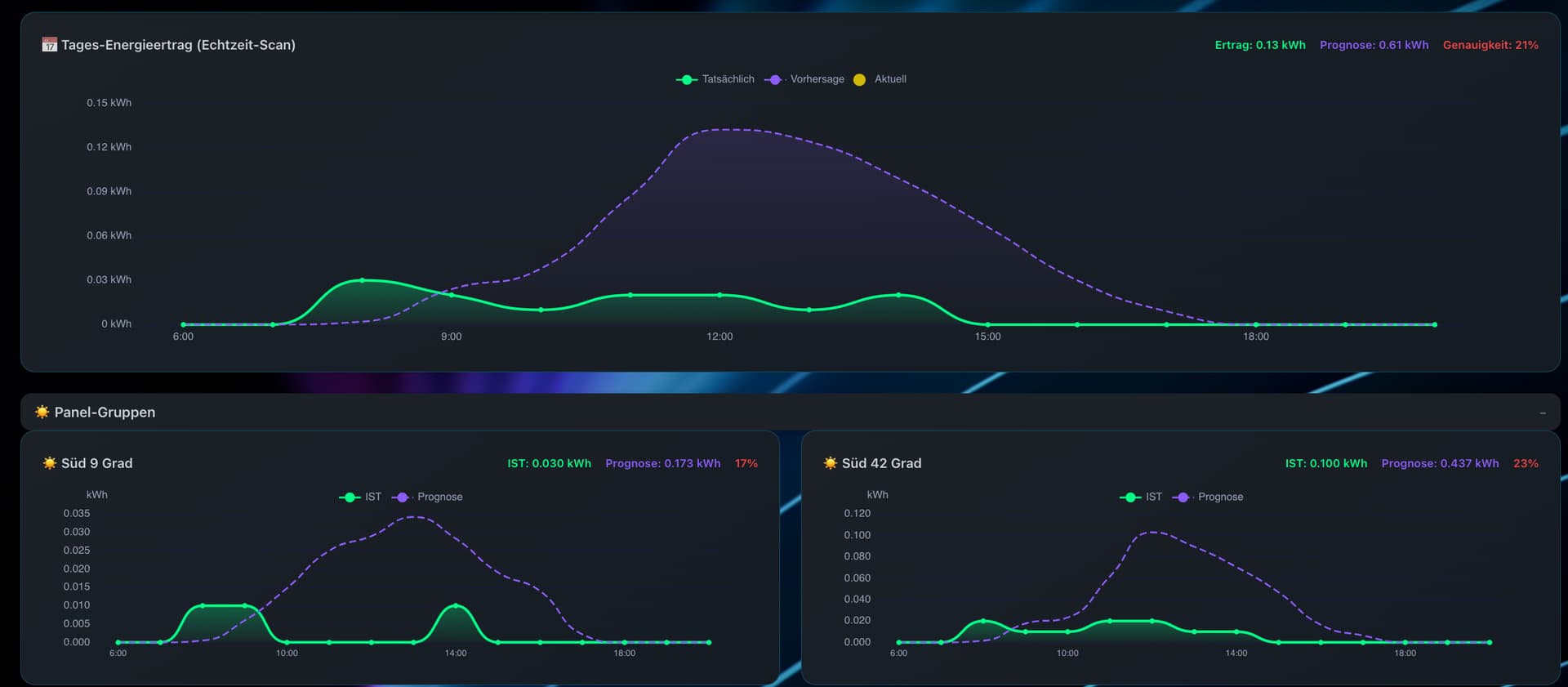Click the 0.12 kWh axis label
Image resolution: width=1568 pixels, height=687 pixels.
tap(109, 147)
